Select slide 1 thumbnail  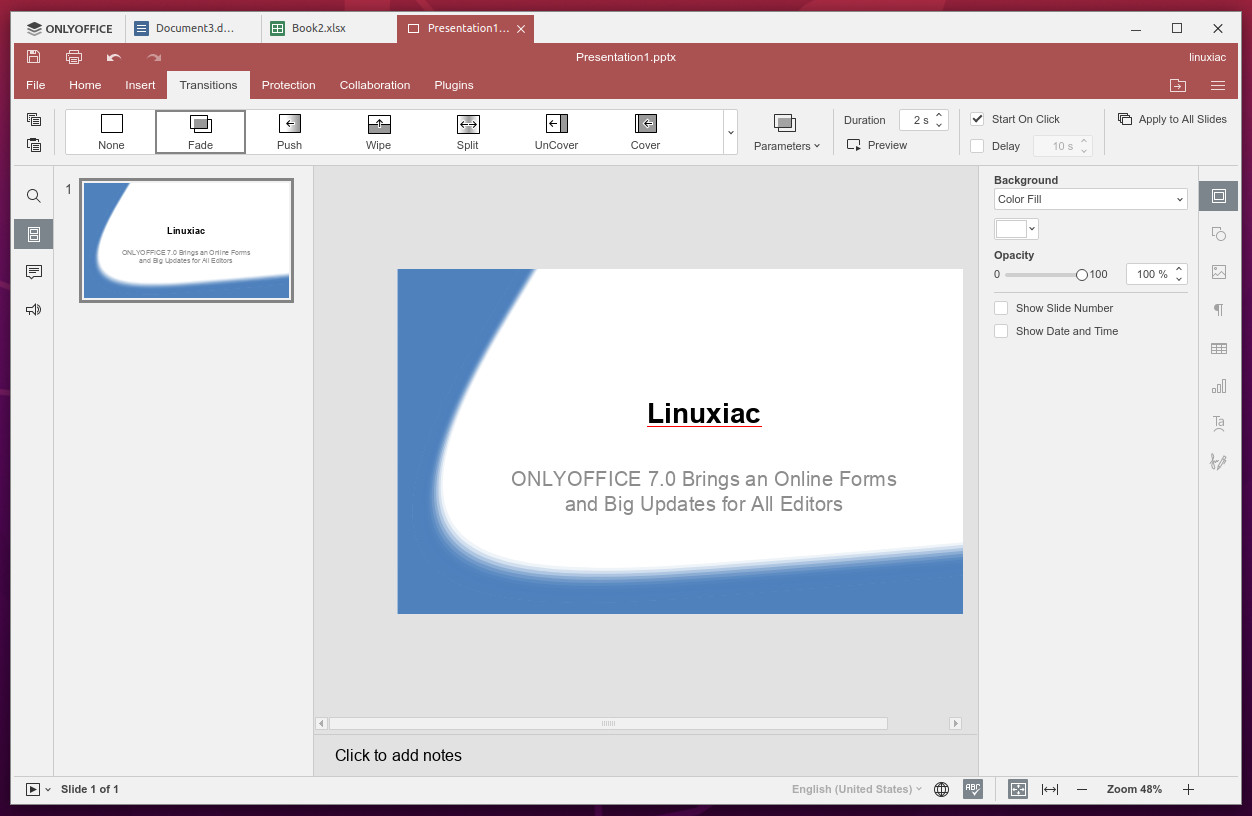click(x=187, y=241)
